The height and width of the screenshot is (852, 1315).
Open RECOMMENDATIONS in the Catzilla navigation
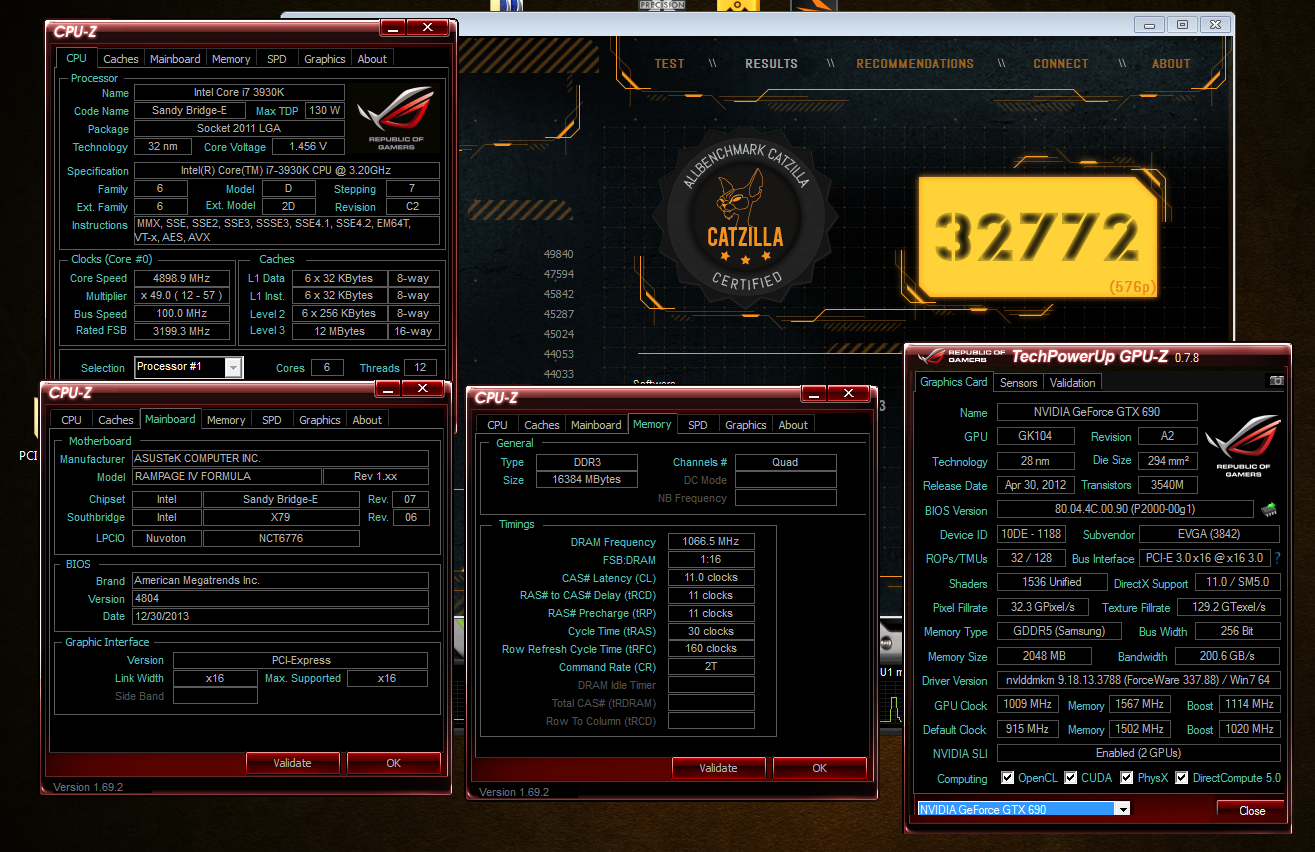[915, 63]
